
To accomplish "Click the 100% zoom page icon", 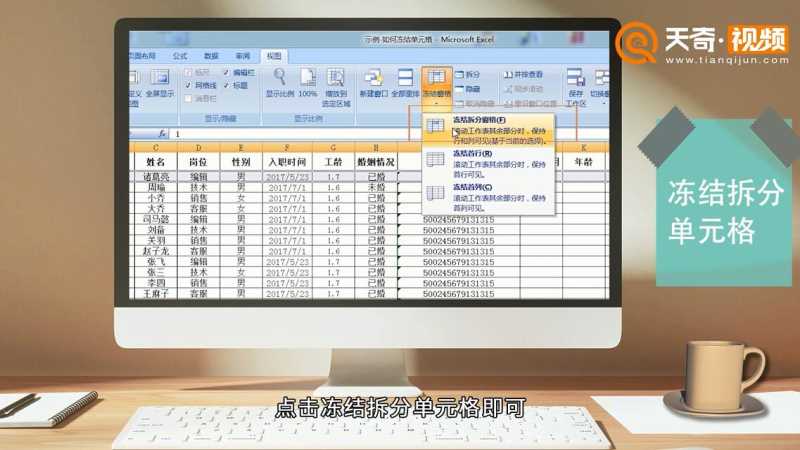I will [x=308, y=78].
